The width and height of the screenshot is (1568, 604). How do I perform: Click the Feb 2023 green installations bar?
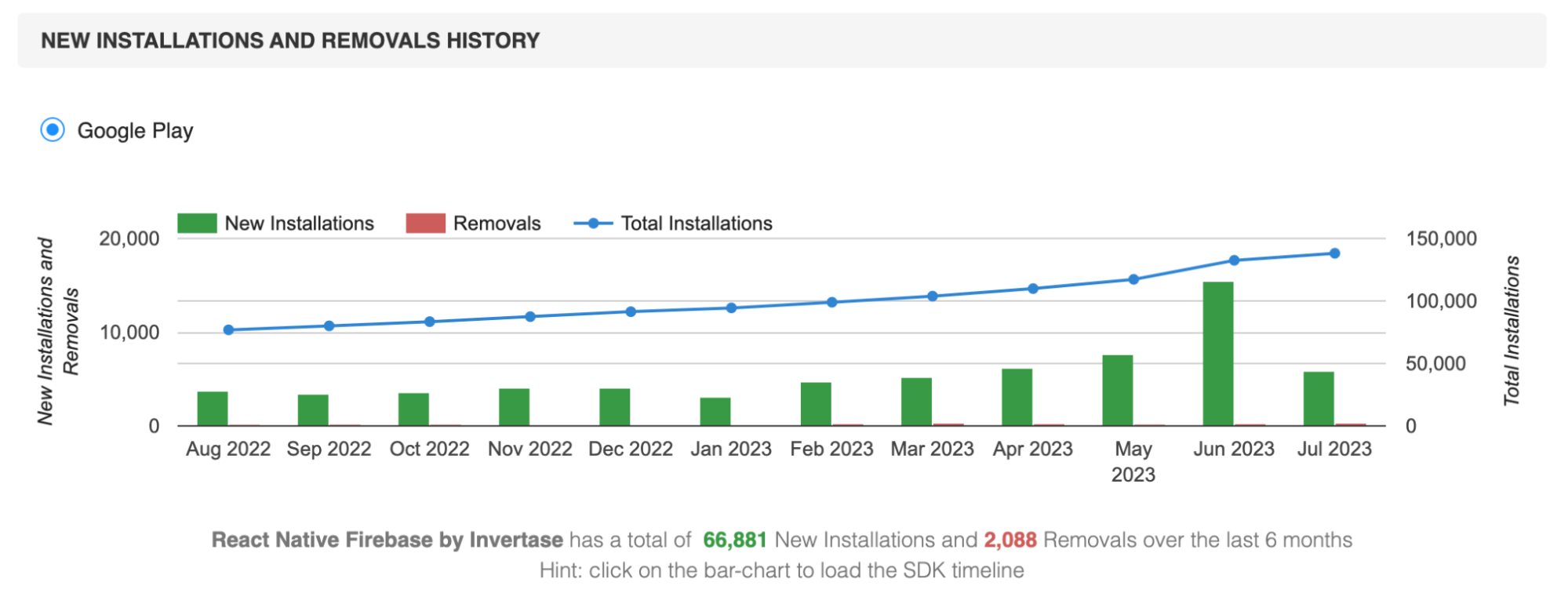pos(816,404)
